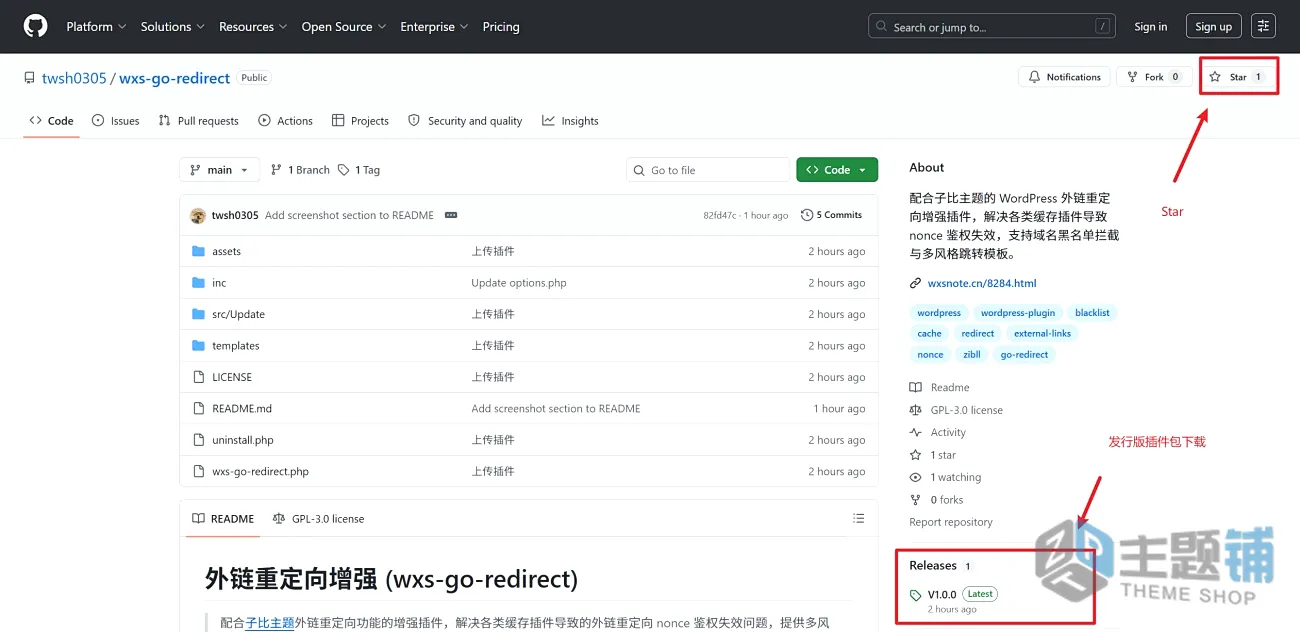The width and height of the screenshot is (1300, 632).
Task: Click the Sign in link
Action: point(1150,27)
